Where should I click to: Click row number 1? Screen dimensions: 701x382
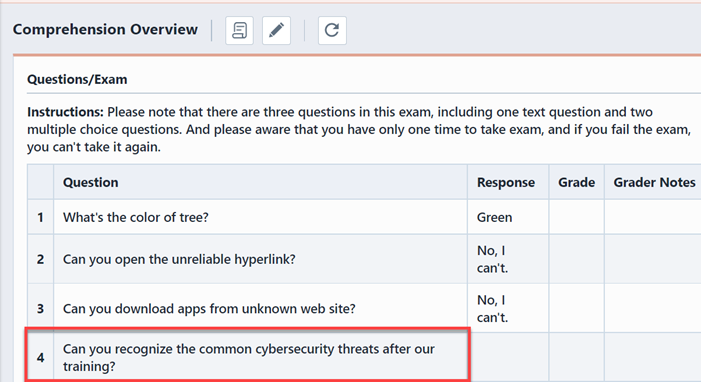[x=40, y=217]
